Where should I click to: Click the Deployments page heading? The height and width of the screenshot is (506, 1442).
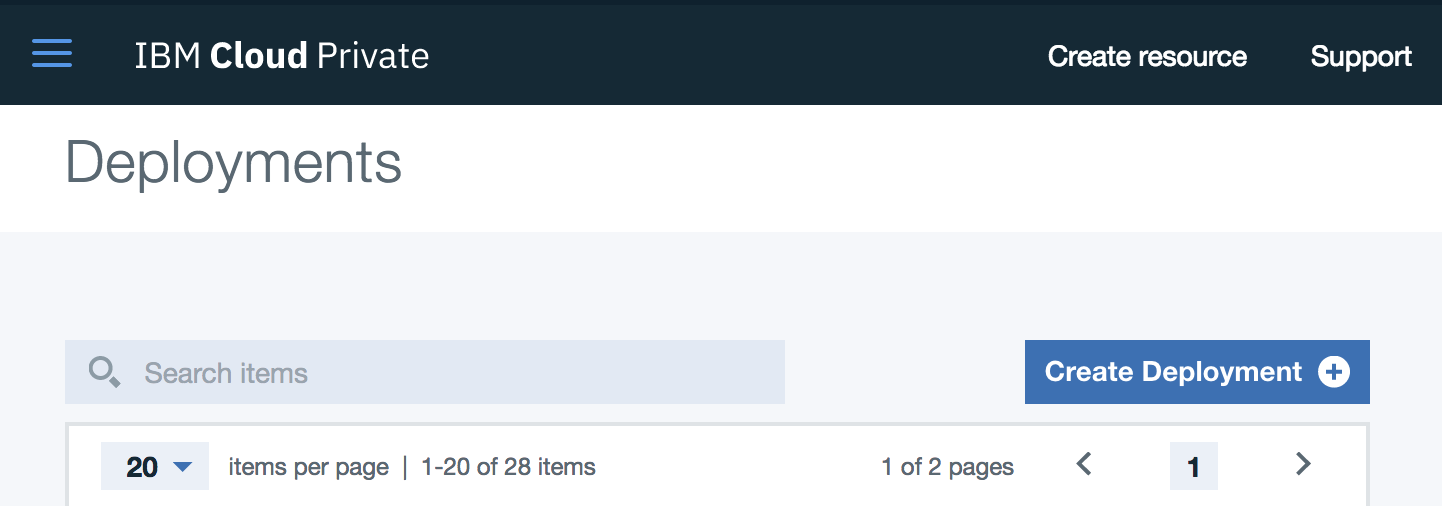click(234, 163)
